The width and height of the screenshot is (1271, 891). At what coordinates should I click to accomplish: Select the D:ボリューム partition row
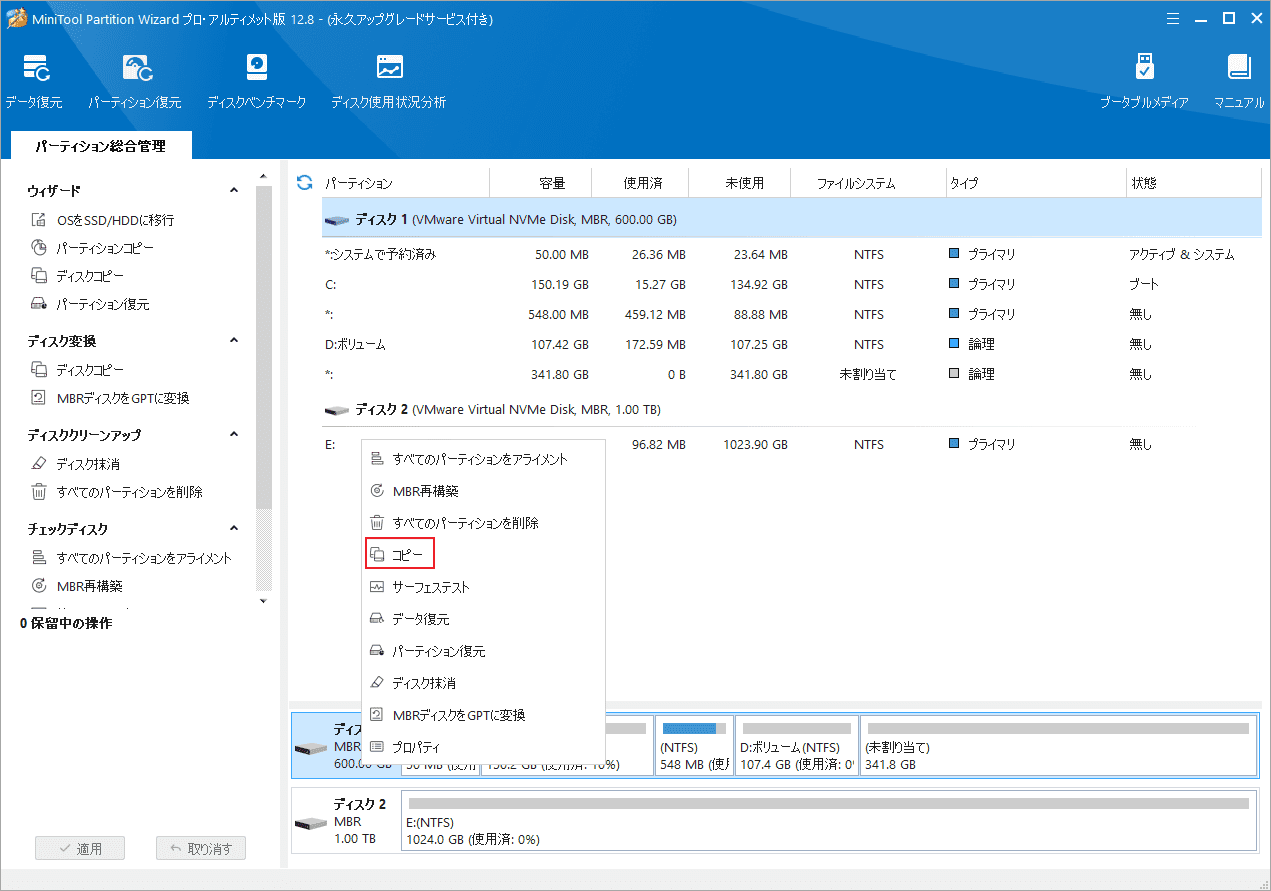[791, 344]
